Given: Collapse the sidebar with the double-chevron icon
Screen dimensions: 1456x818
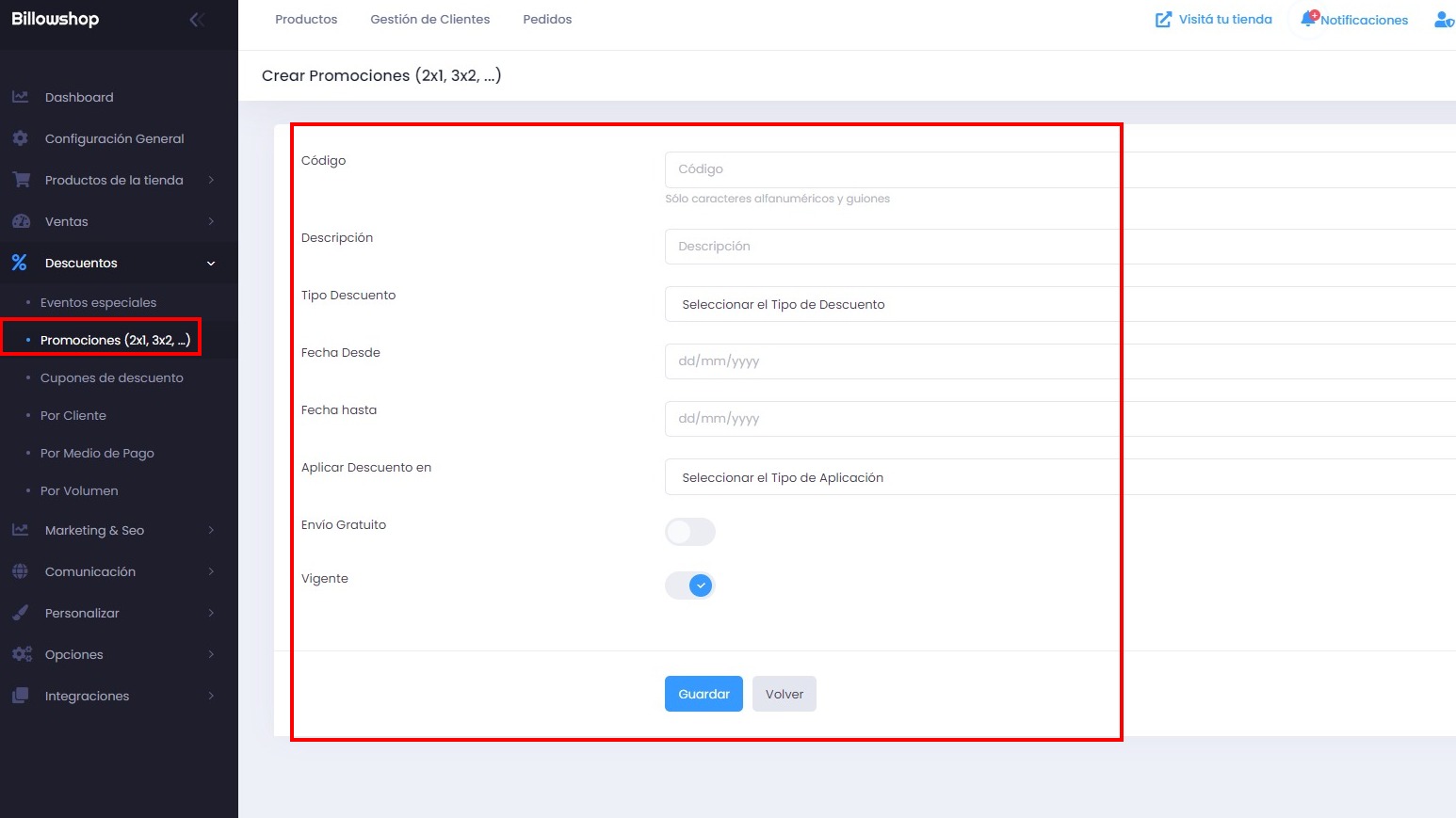Looking at the screenshot, I should [x=197, y=20].
